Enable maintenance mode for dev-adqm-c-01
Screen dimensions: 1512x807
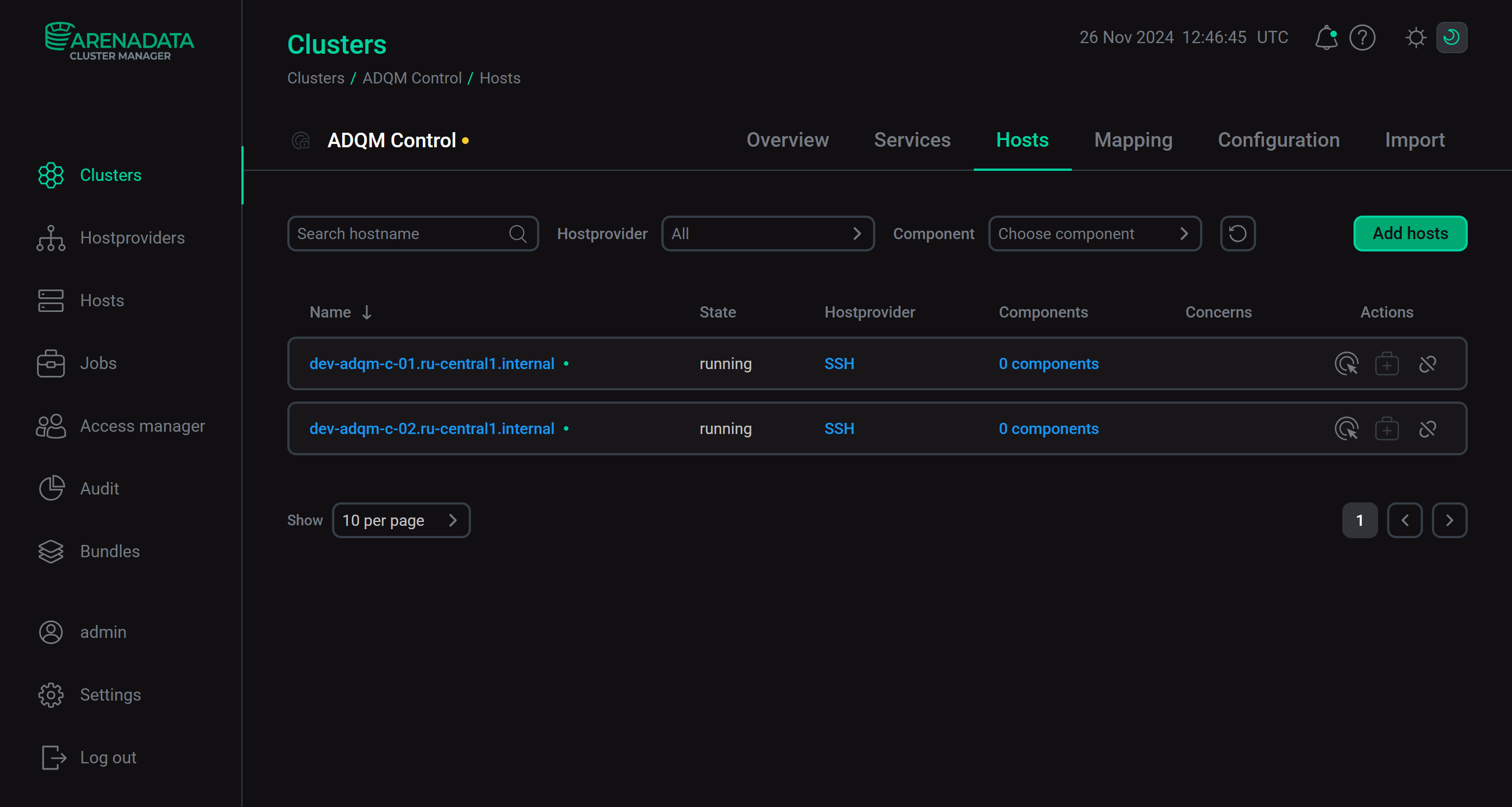[1387, 364]
